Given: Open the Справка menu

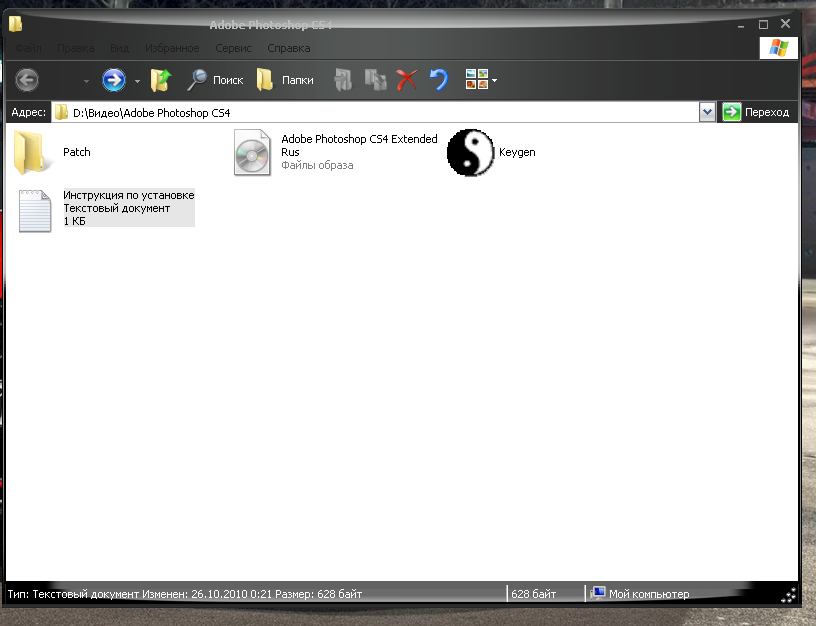Looking at the screenshot, I should click(x=289, y=48).
